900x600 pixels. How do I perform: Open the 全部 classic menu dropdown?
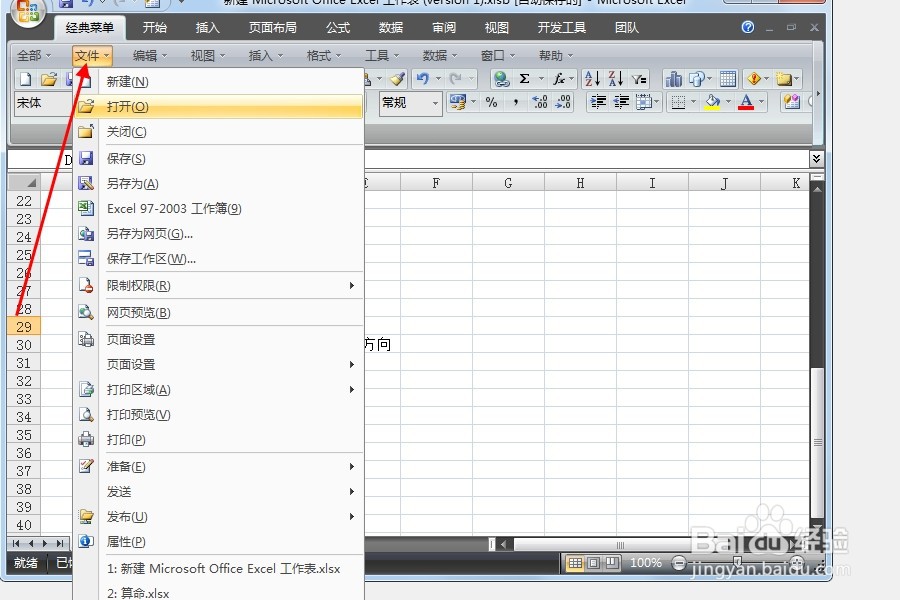point(34,56)
